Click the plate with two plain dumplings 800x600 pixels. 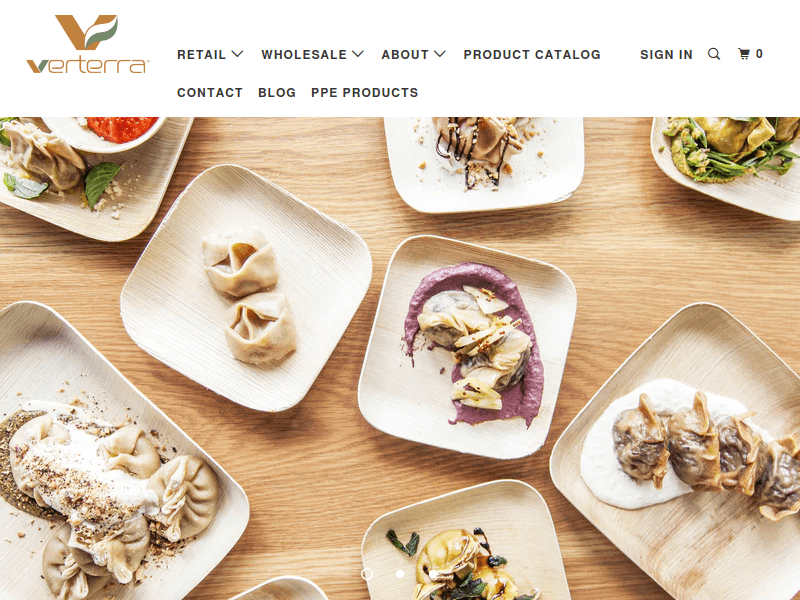247,288
